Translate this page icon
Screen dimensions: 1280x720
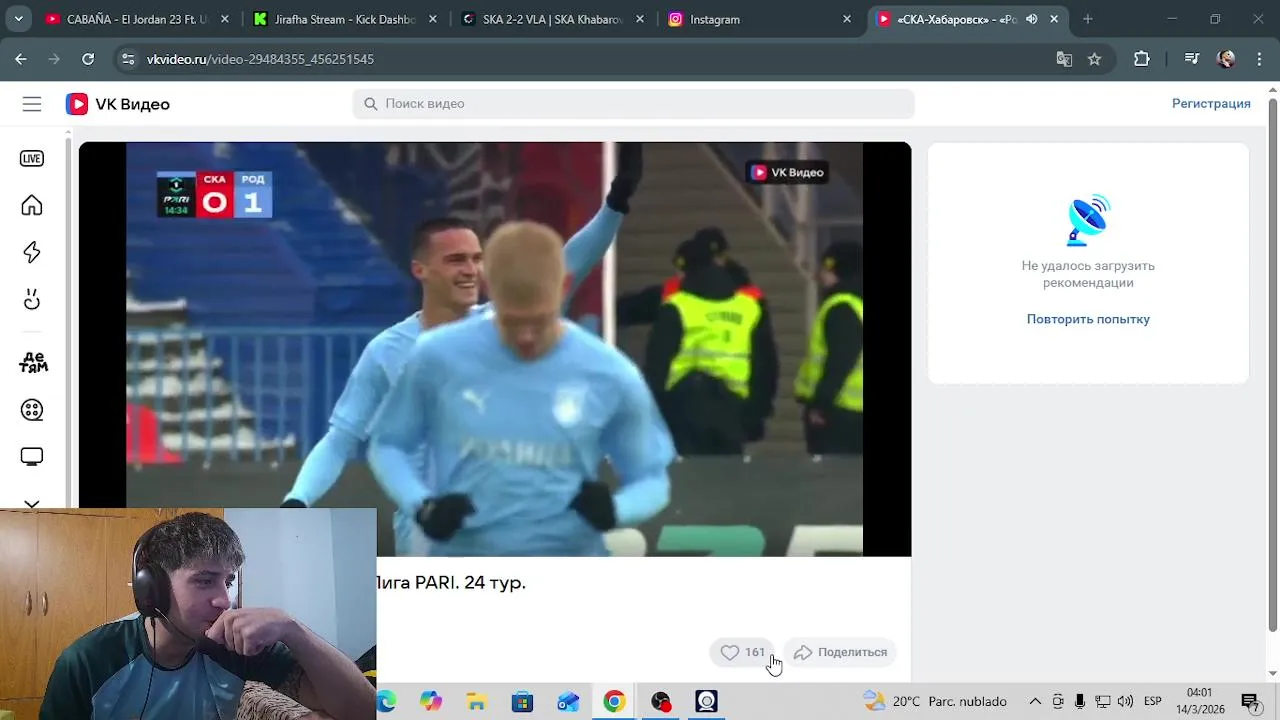click(x=1064, y=59)
